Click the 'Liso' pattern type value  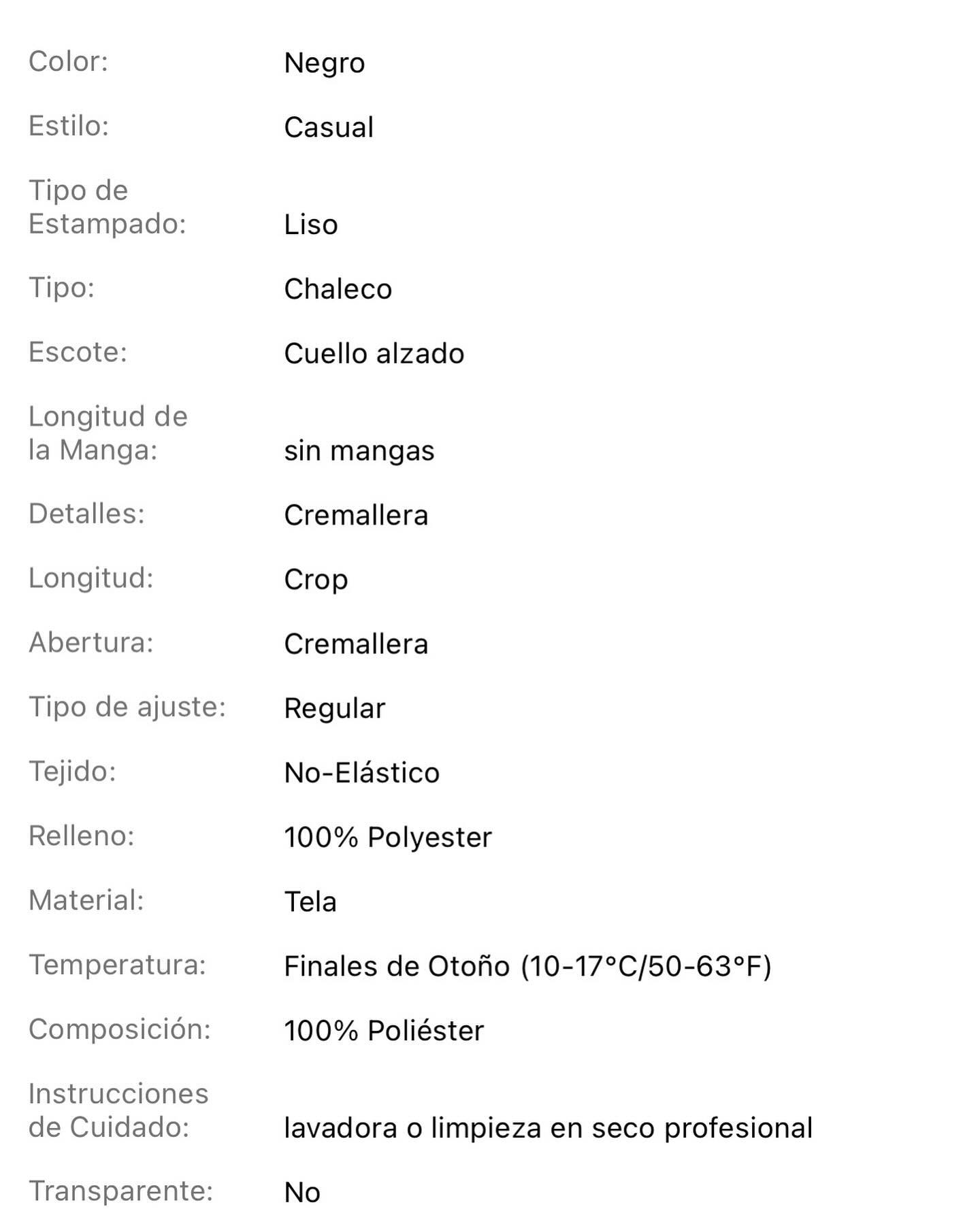pos(310,225)
